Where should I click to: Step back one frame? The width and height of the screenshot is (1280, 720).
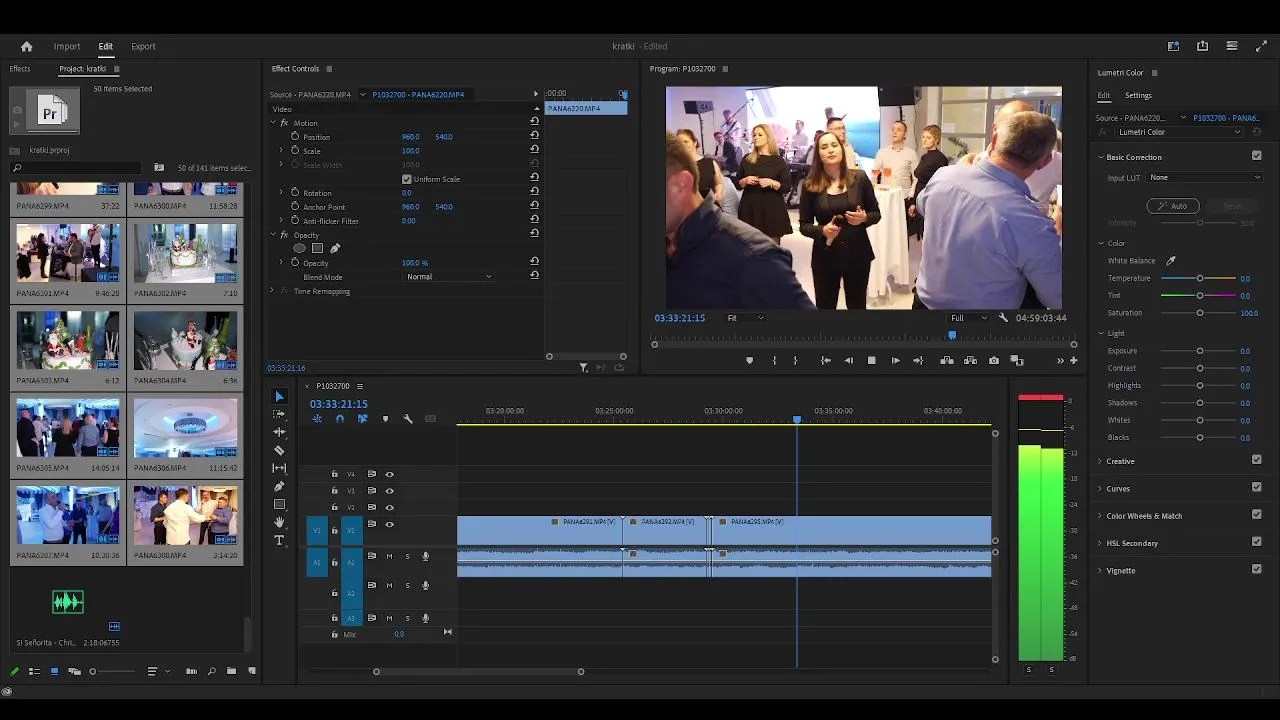click(x=849, y=360)
